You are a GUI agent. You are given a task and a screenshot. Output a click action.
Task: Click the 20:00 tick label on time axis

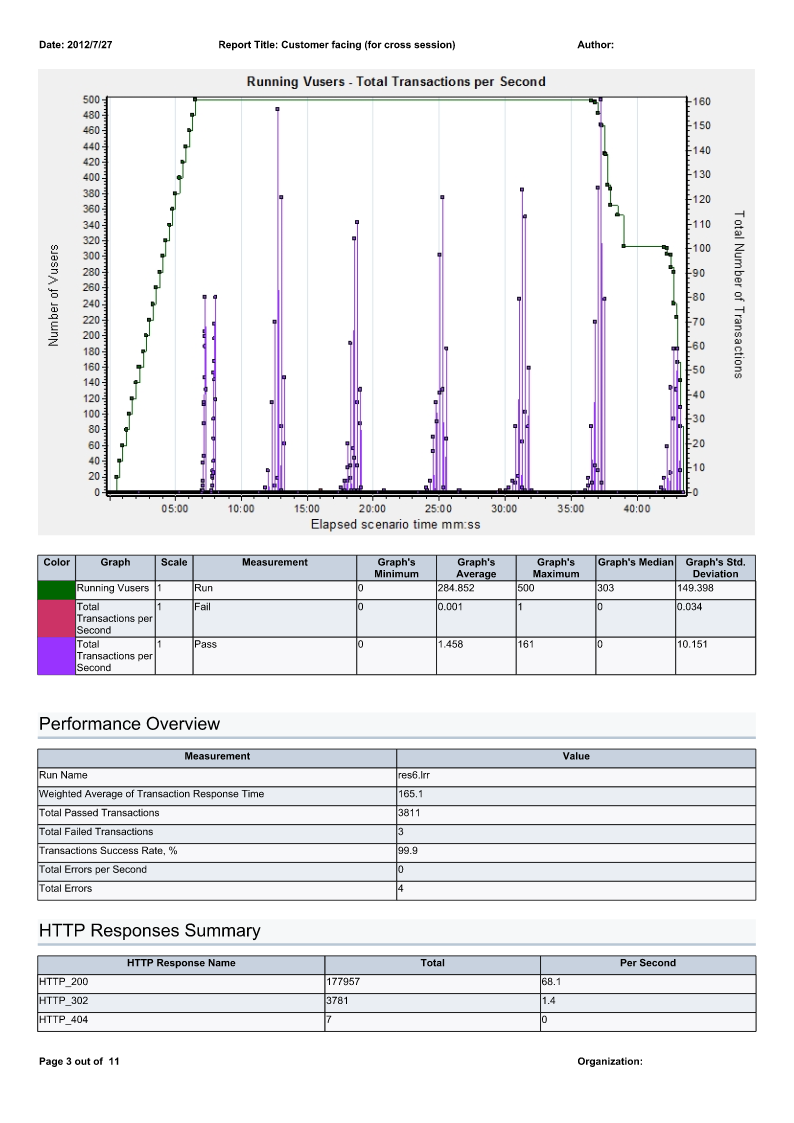point(372,509)
